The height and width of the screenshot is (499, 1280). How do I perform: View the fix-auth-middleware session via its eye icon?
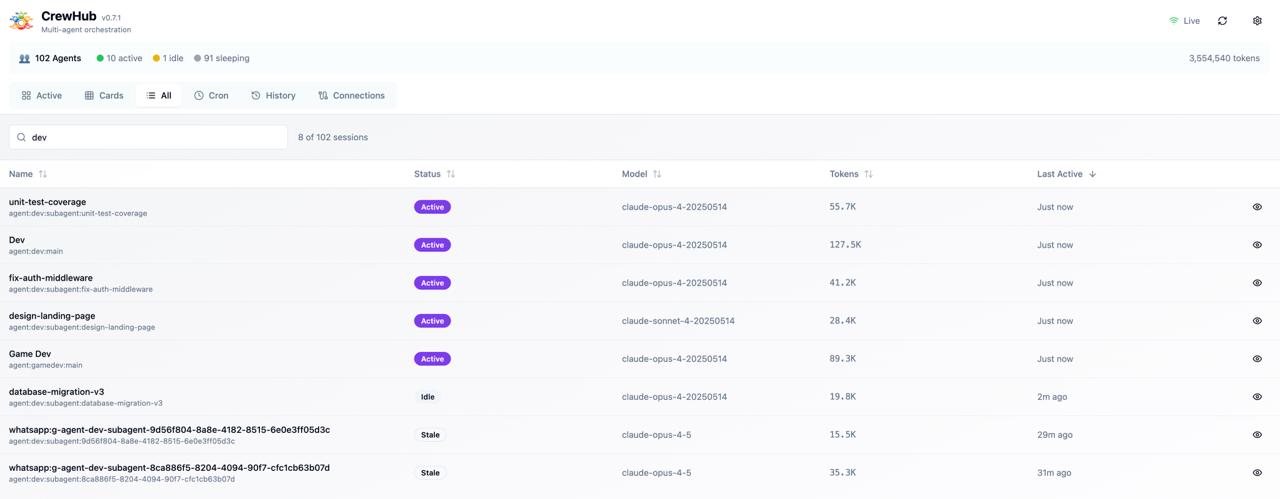[1257, 283]
